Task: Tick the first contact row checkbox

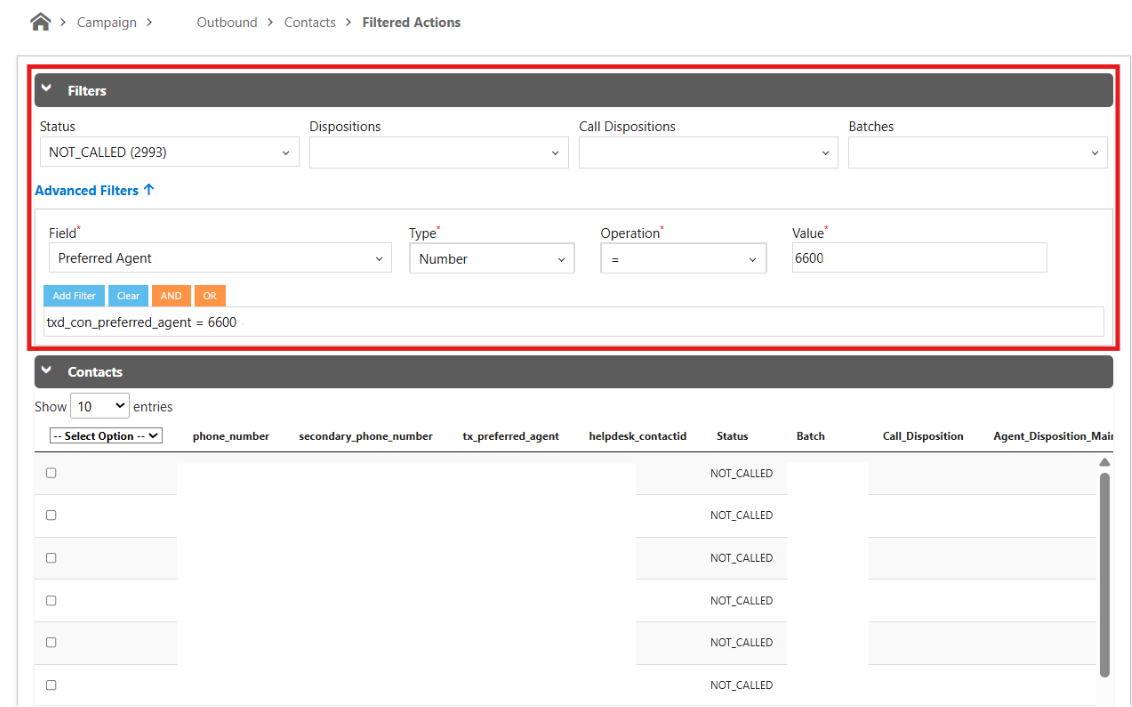Action: [x=51, y=473]
